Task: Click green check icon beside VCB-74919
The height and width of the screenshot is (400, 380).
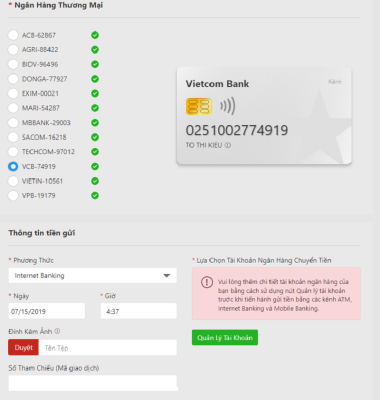Action: [95, 166]
